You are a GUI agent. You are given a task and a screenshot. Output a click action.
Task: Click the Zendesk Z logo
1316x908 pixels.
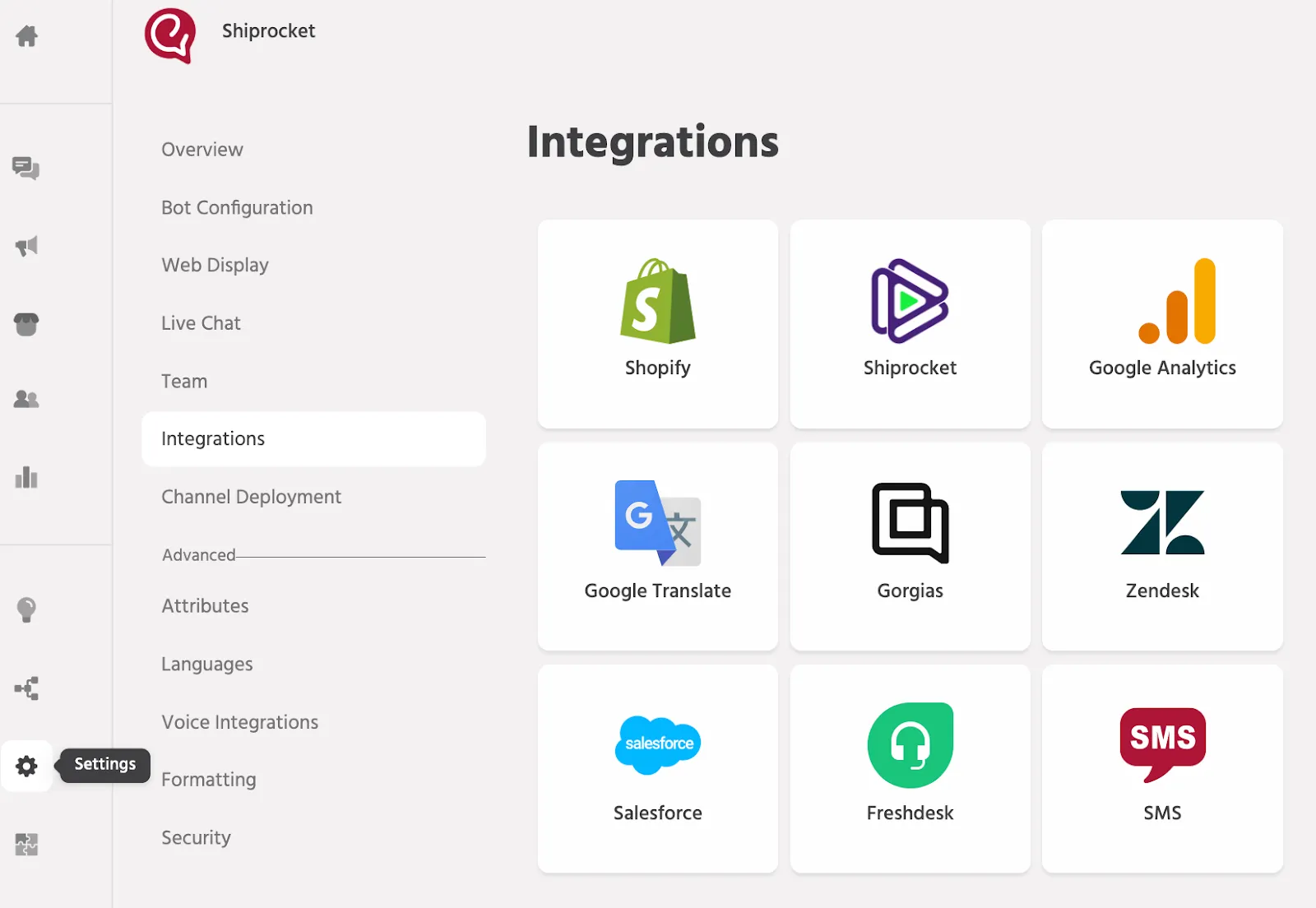(x=1162, y=523)
